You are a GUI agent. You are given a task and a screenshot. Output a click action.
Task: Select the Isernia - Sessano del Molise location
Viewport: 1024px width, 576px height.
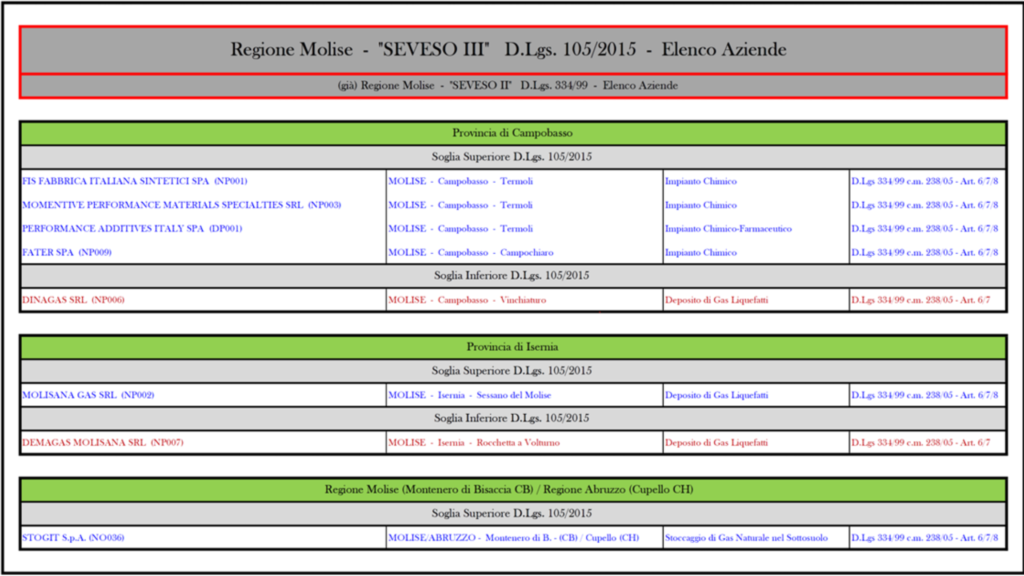470,395
